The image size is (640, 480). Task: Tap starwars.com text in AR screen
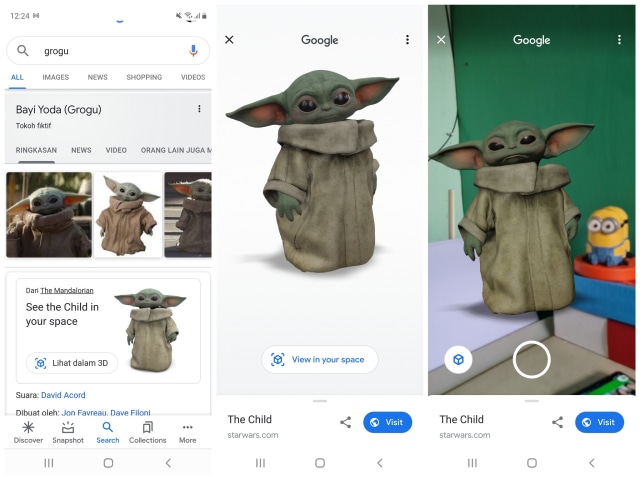[464, 435]
